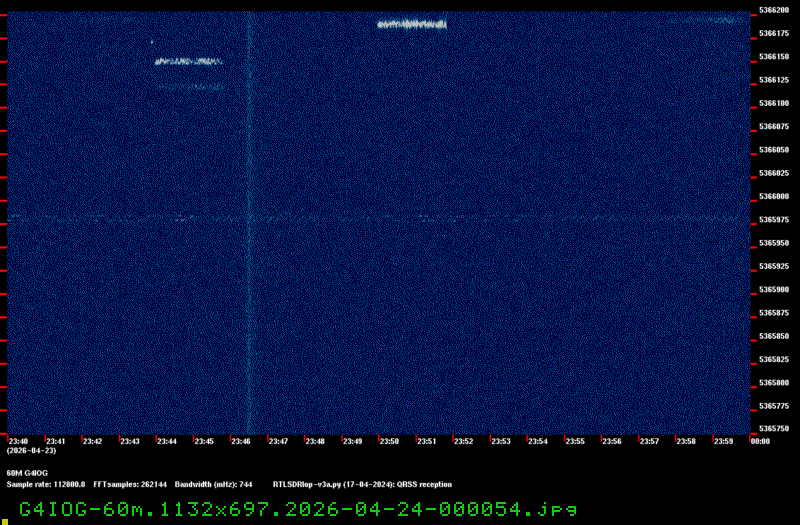This screenshot has height=525, width=800.
Task: Click the 23:40 time axis label
Action: (18, 441)
